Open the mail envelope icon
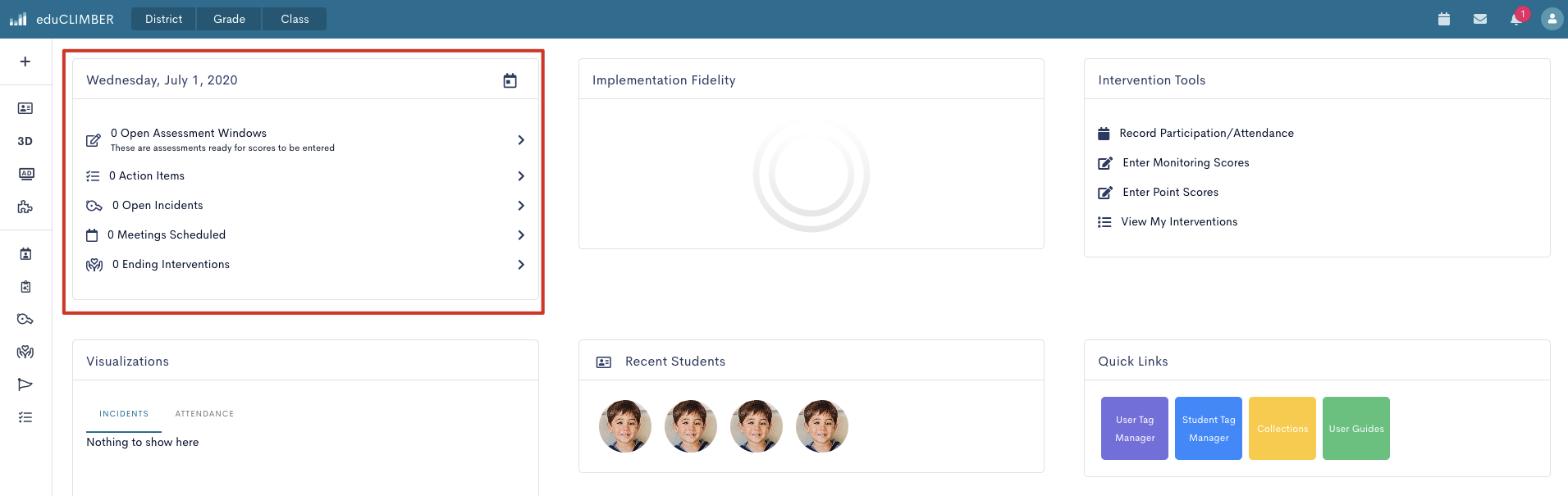The height and width of the screenshot is (496, 1568). [1480, 19]
